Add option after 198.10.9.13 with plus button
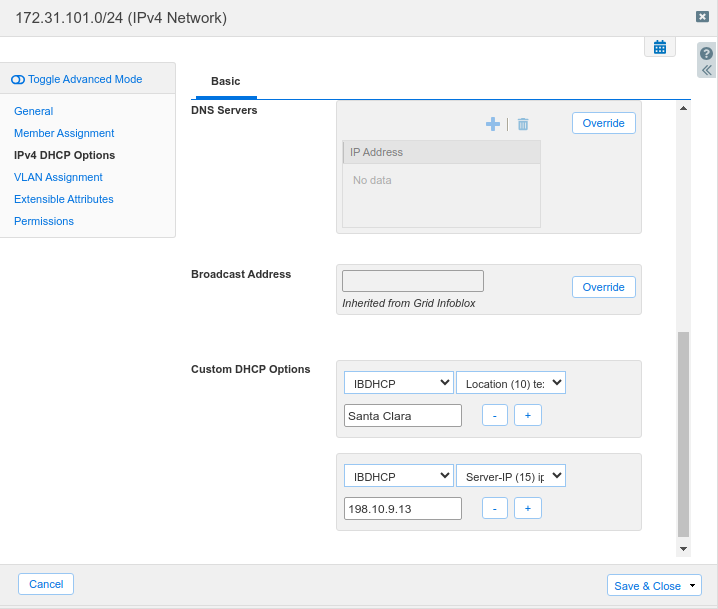Screen dimensions: 718x609 528,508
